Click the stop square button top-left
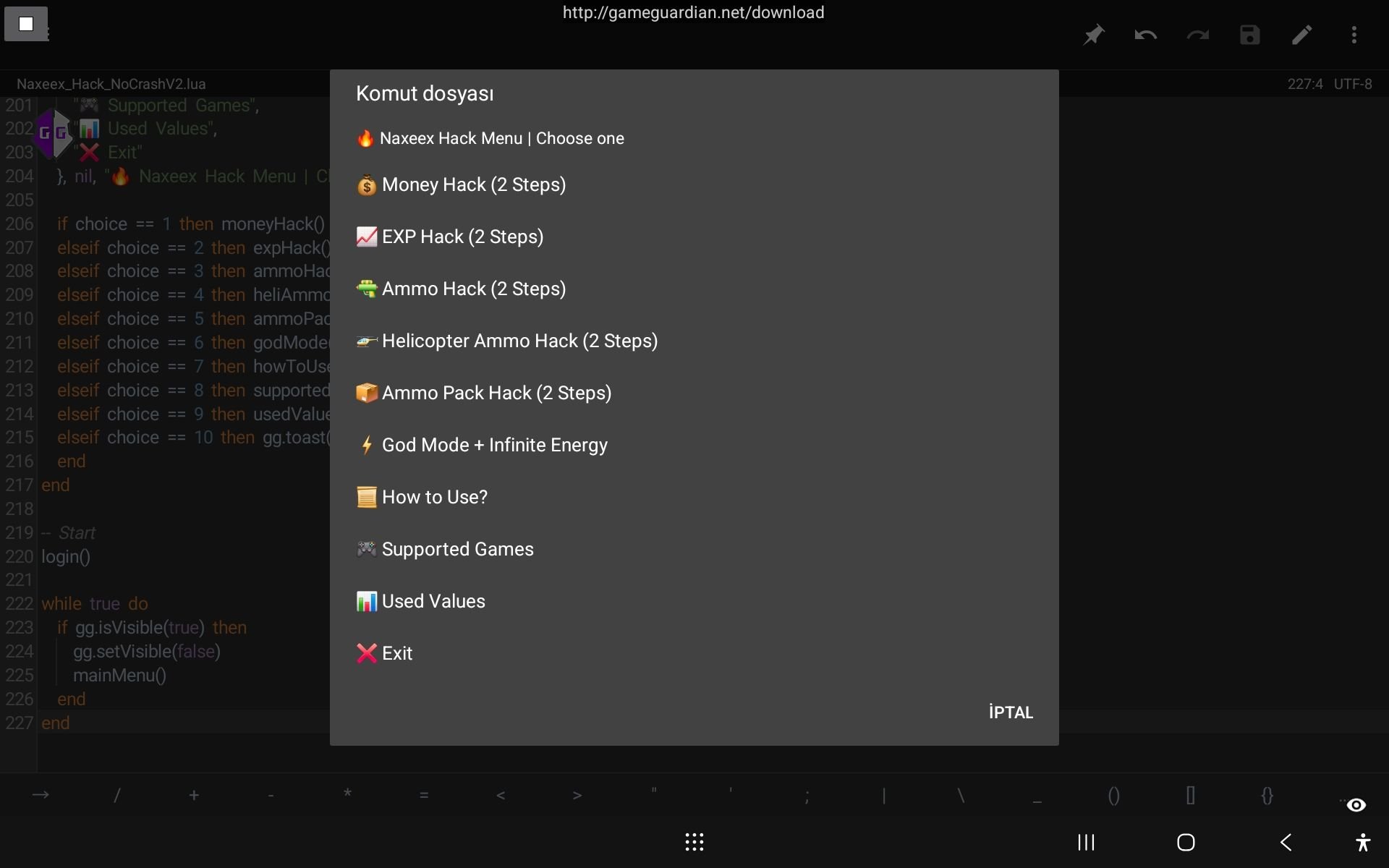The height and width of the screenshot is (868, 1389). 26,24
